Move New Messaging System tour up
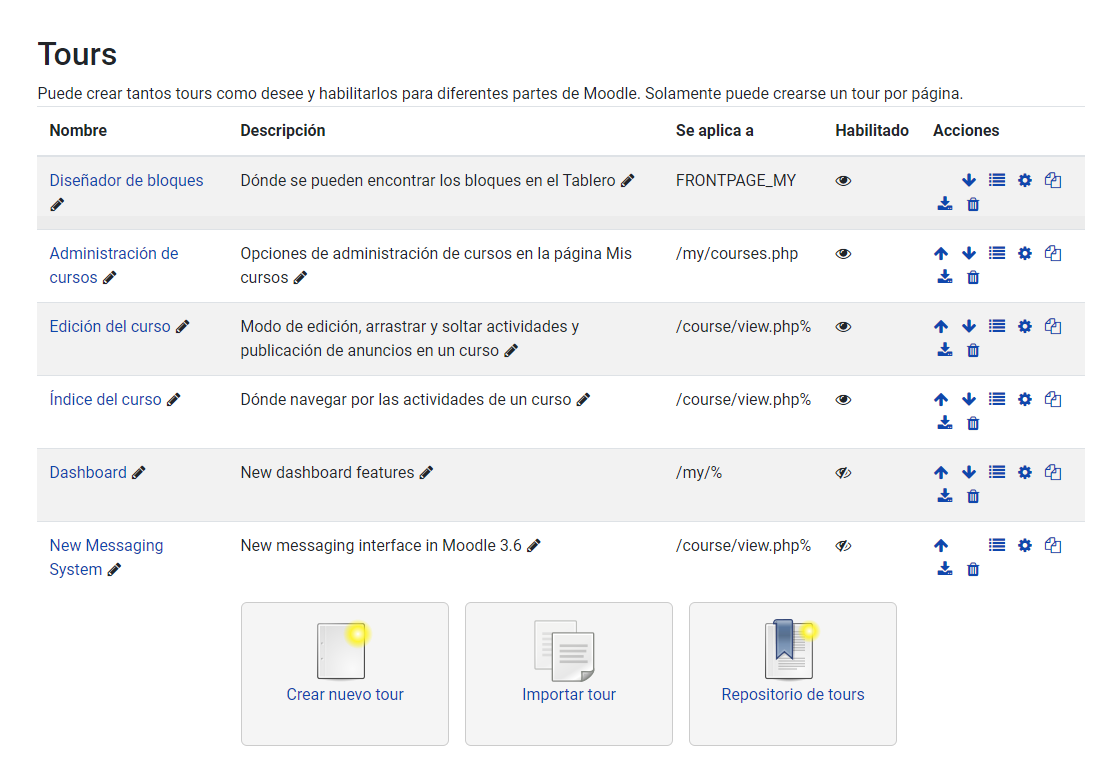The height and width of the screenshot is (769, 1119). pos(941,546)
